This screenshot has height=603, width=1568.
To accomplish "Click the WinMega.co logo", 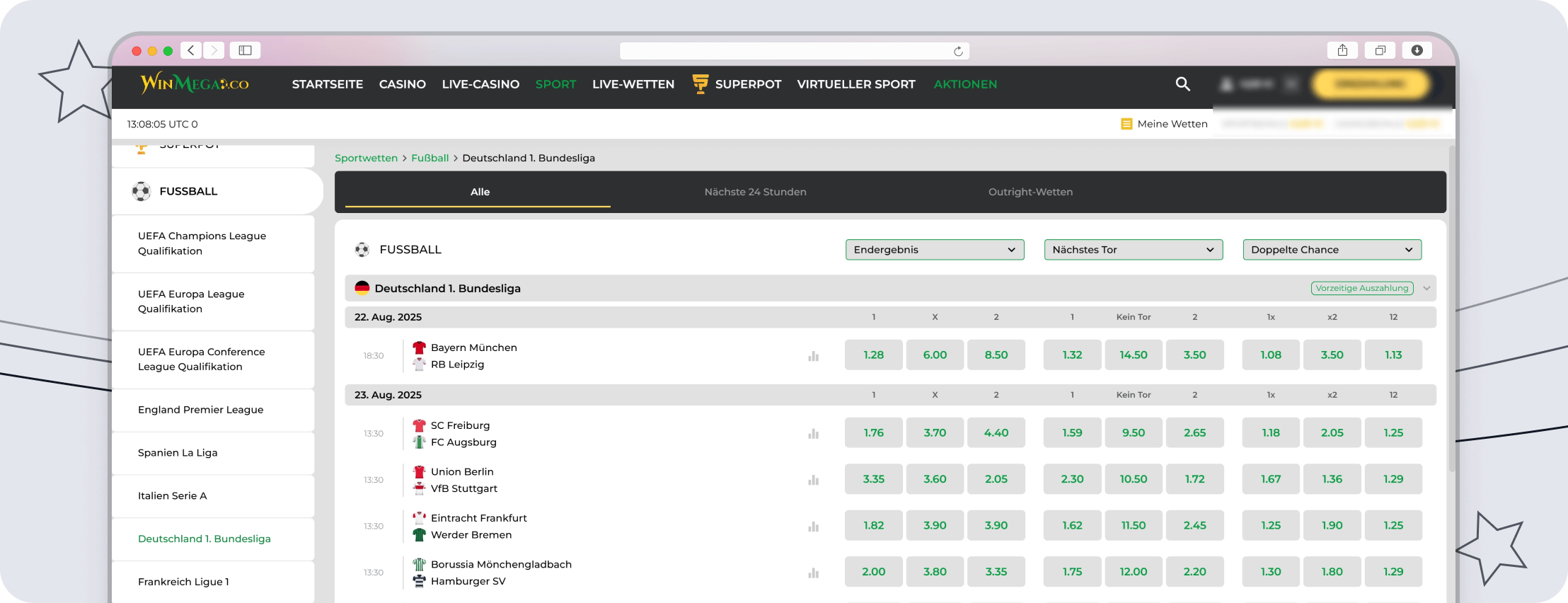I will coord(195,84).
